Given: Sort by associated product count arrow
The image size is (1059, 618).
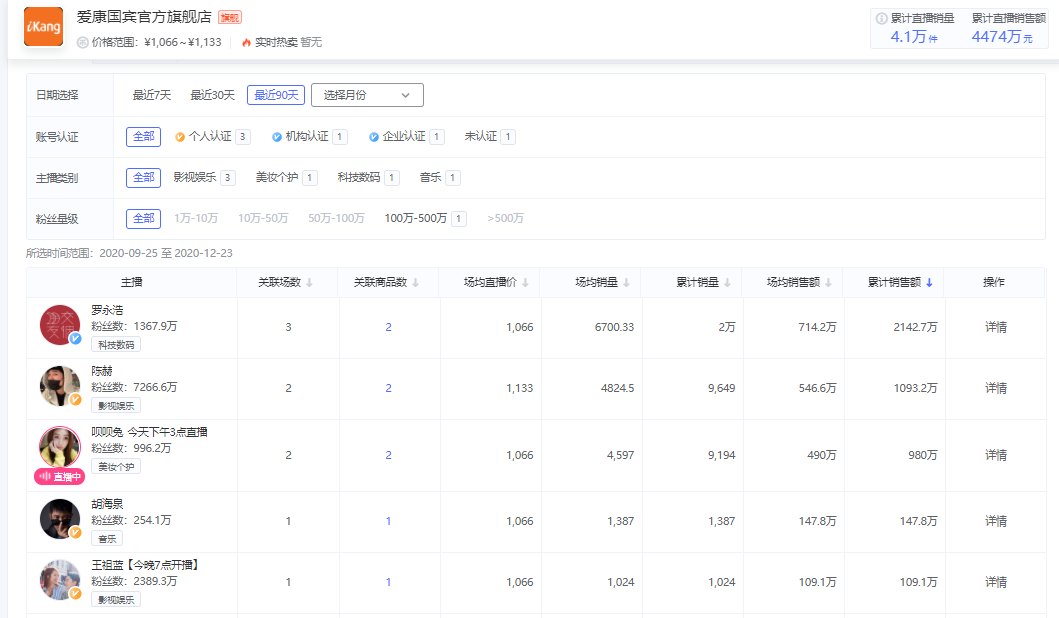Looking at the screenshot, I should coord(415,282).
